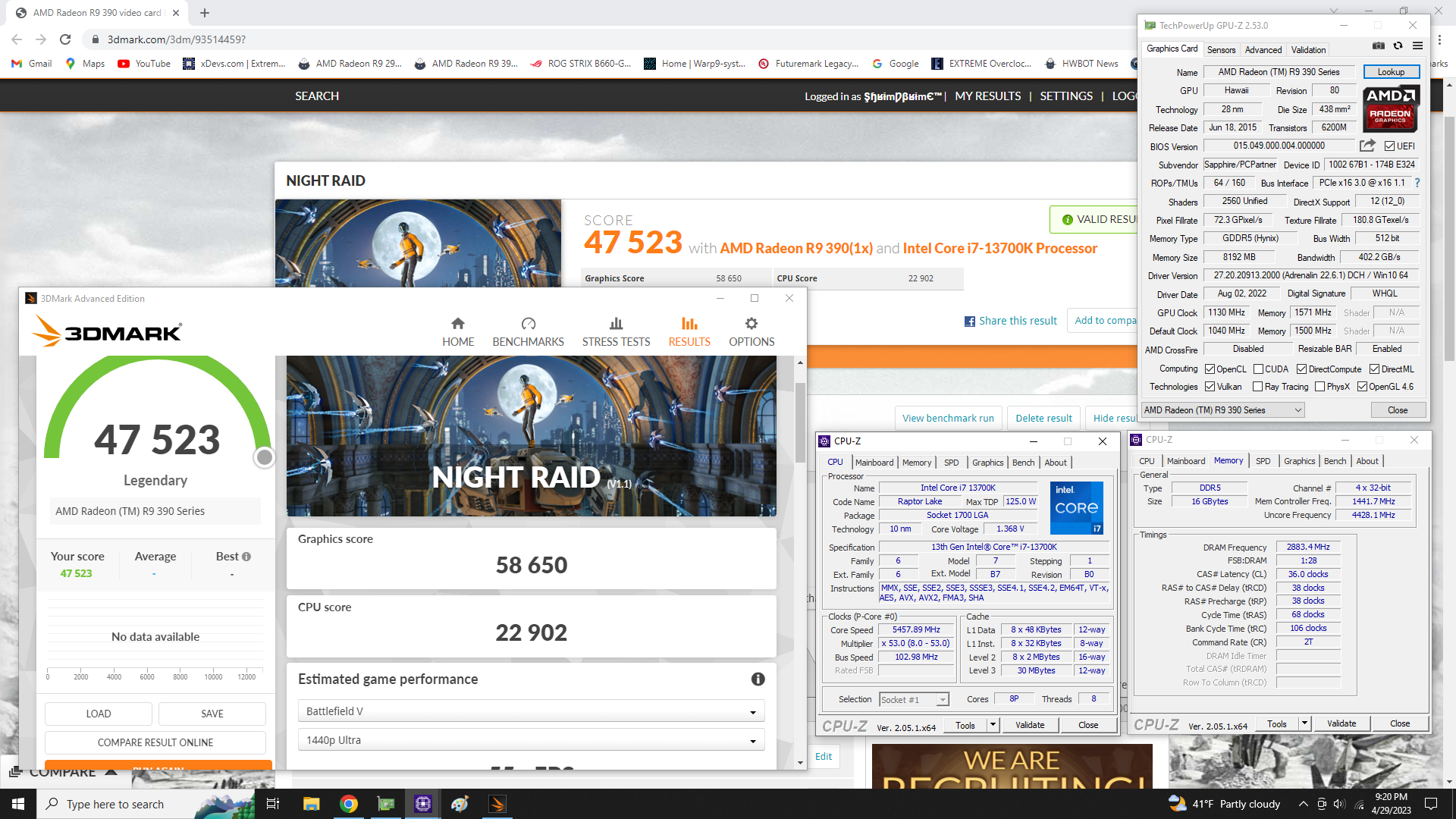The width and height of the screenshot is (1456, 819).
Task: Open the GPU-Z hamburger menu
Action: pos(1417,45)
